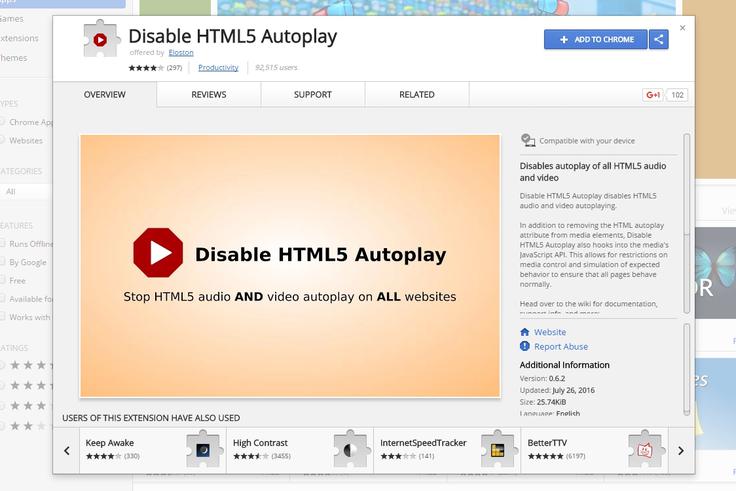Click the exclamation icon beside Report Abuse
Viewport: 736px width, 491px height.
(525, 346)
